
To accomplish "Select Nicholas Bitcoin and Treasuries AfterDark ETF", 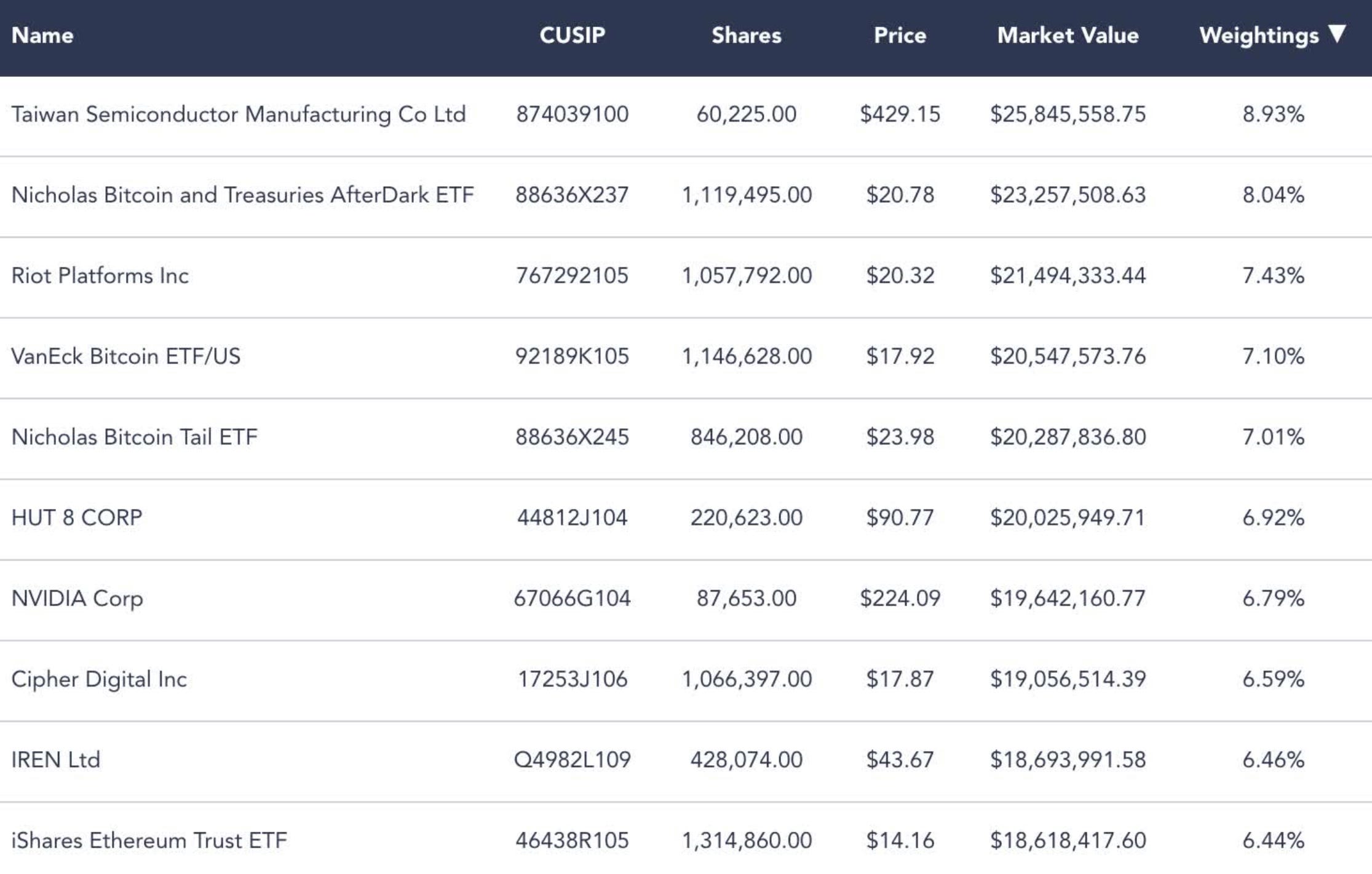I will point(243,195).
